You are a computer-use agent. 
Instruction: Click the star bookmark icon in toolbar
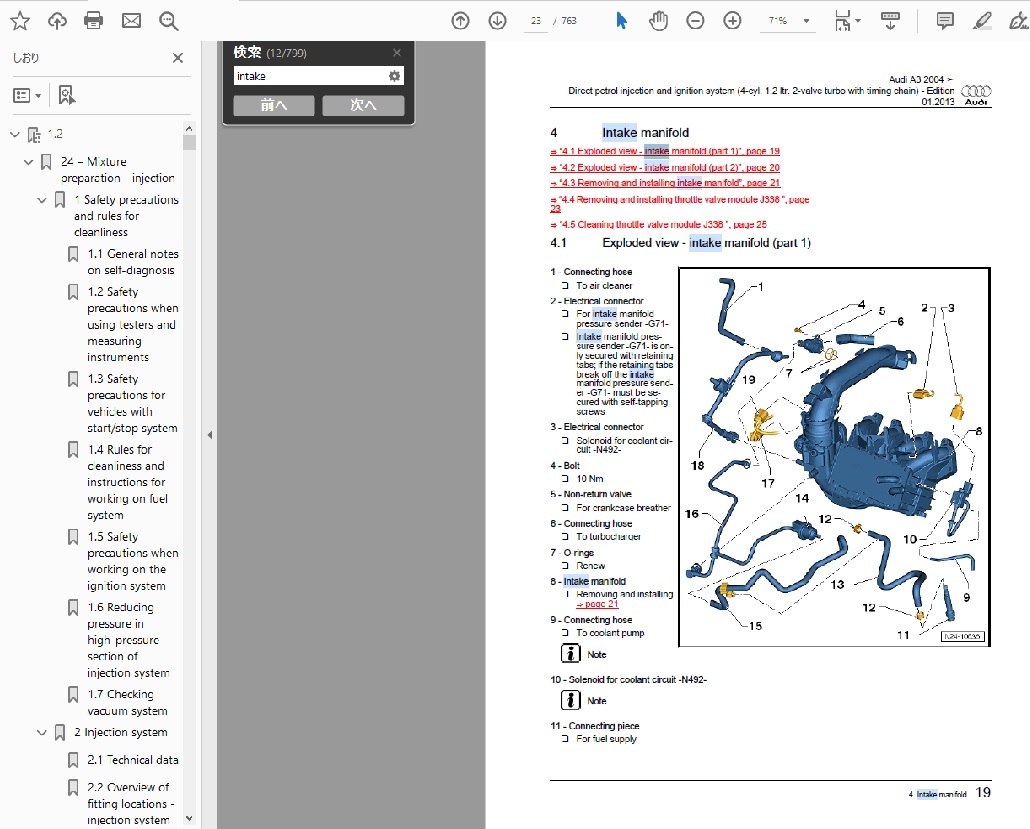click(20, 21)
